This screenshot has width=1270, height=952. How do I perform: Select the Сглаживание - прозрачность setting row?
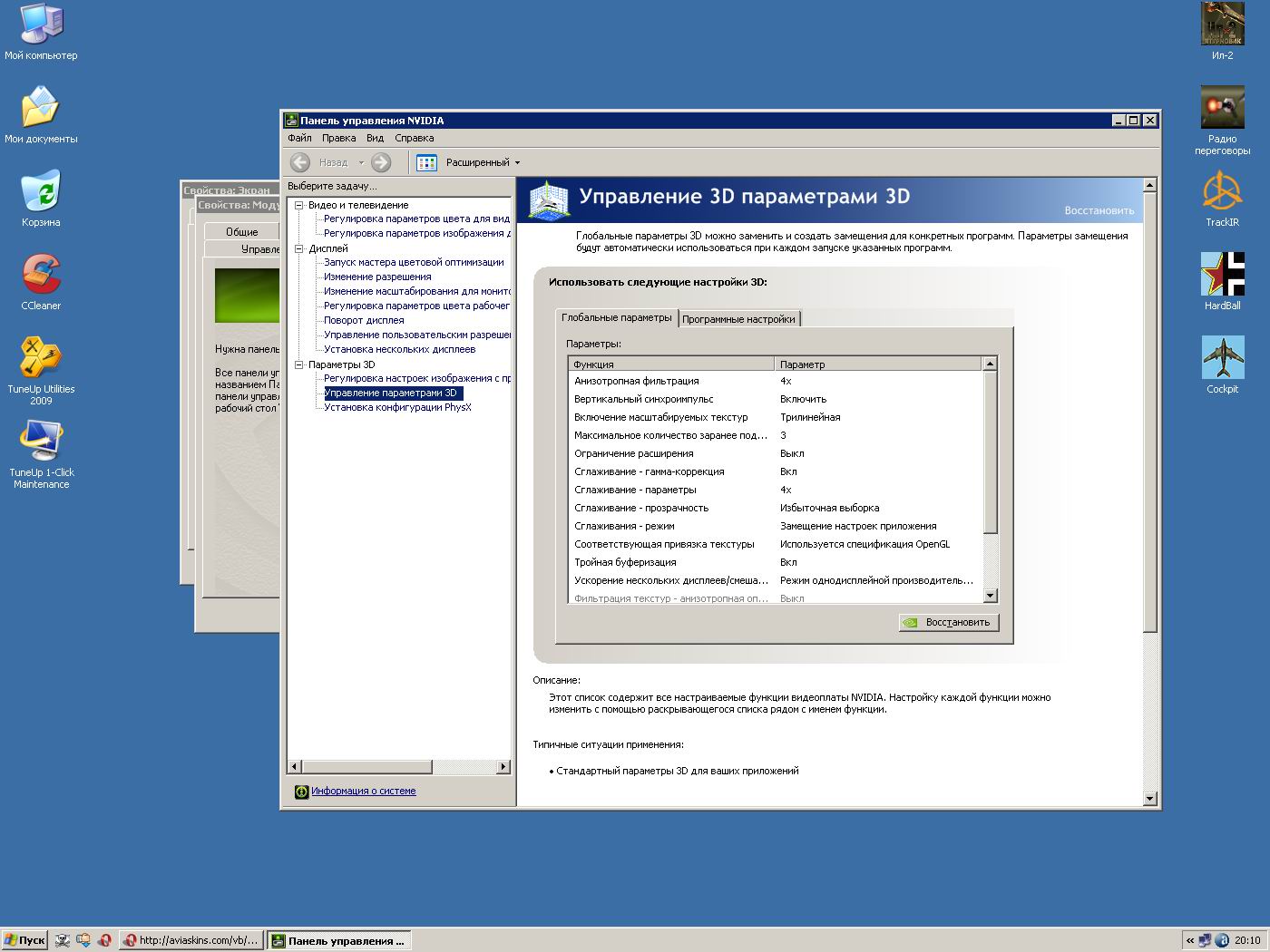[776, 508]
